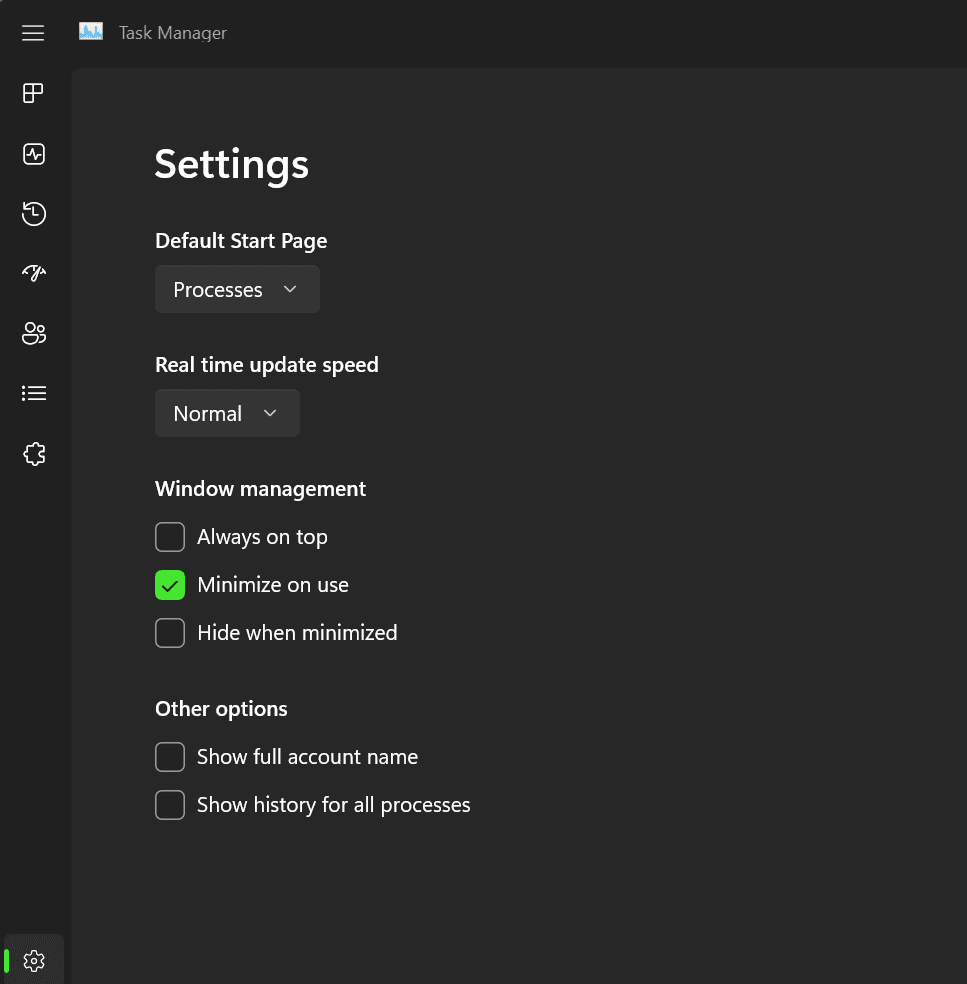967x984 pixels.
Task: Select the Settings gear icon
Action: click(x=34, y=961)
